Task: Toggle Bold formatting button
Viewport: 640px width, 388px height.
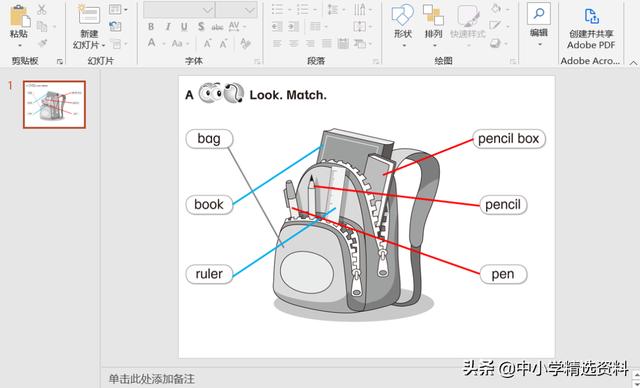Action: tap(151, 27)
